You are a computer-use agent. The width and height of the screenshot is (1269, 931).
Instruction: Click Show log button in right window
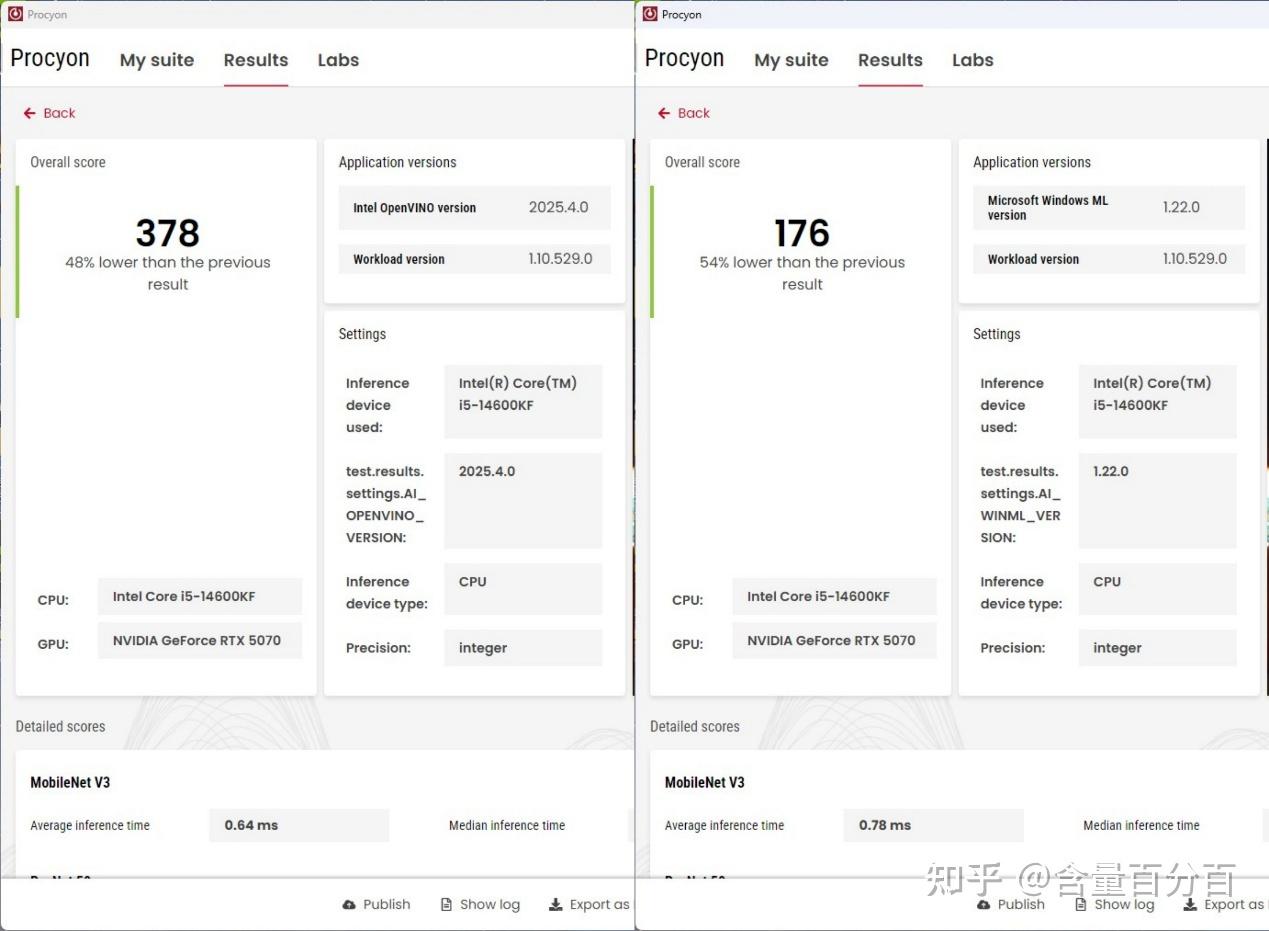click(1114, 904)
